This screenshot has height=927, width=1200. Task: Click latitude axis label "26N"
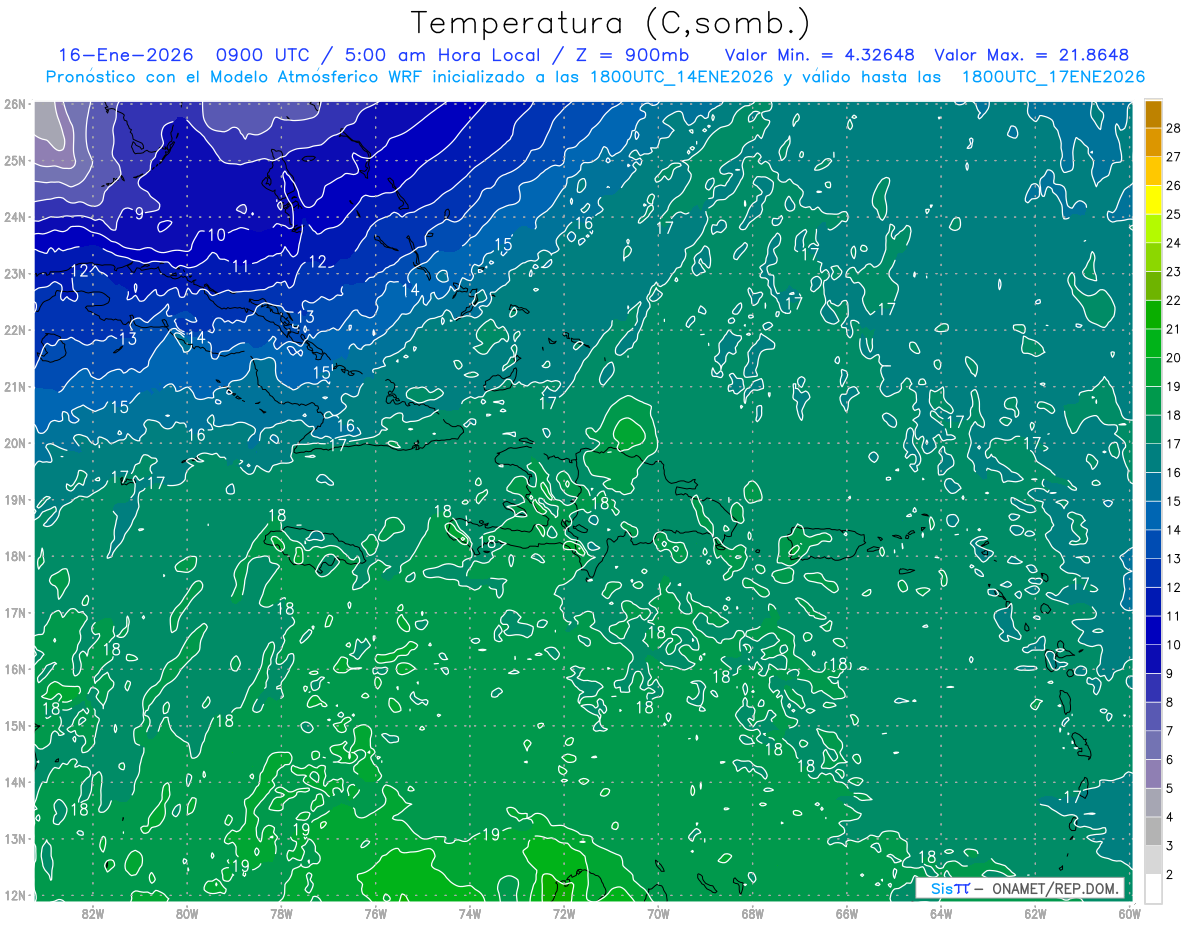pos(14,103)
